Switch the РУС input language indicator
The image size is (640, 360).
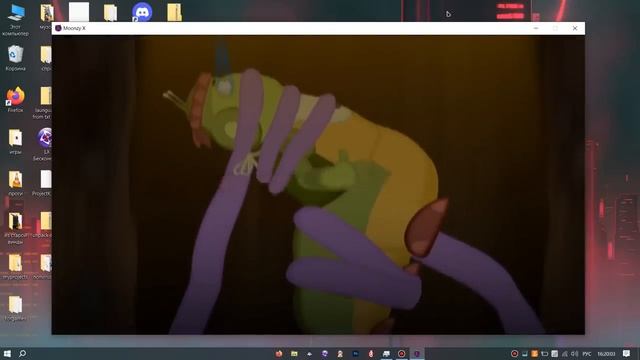587,353
